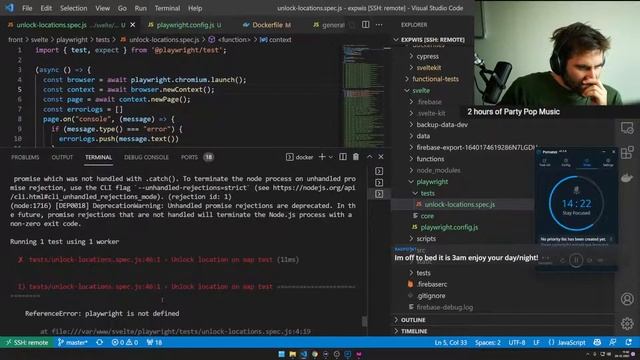Close the unlock-locations.spec.js editor tab
This screenshot has width=640, height=360.
coord(133,25)
